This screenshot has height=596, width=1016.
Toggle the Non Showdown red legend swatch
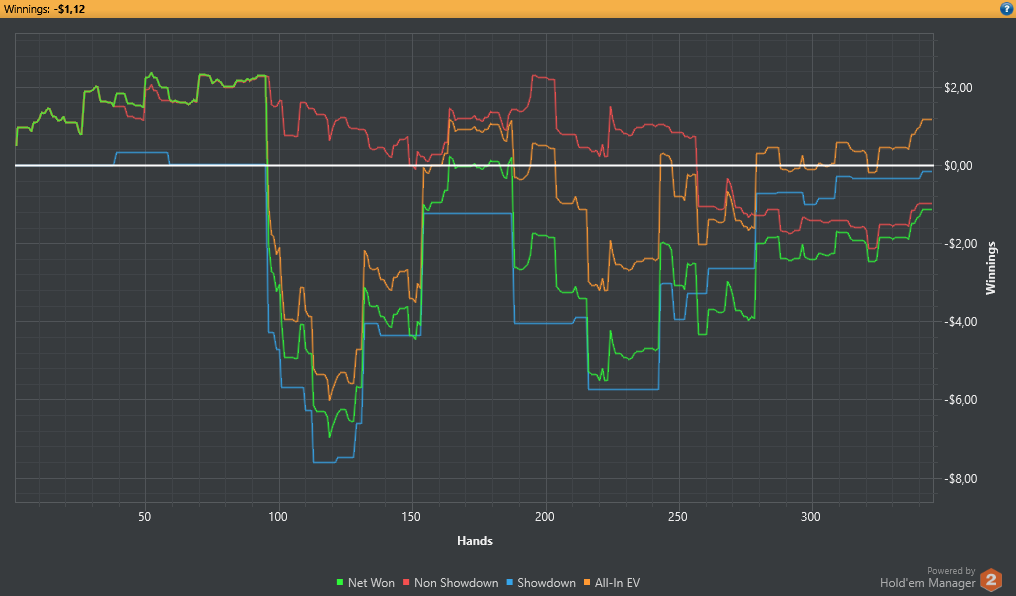406,583
